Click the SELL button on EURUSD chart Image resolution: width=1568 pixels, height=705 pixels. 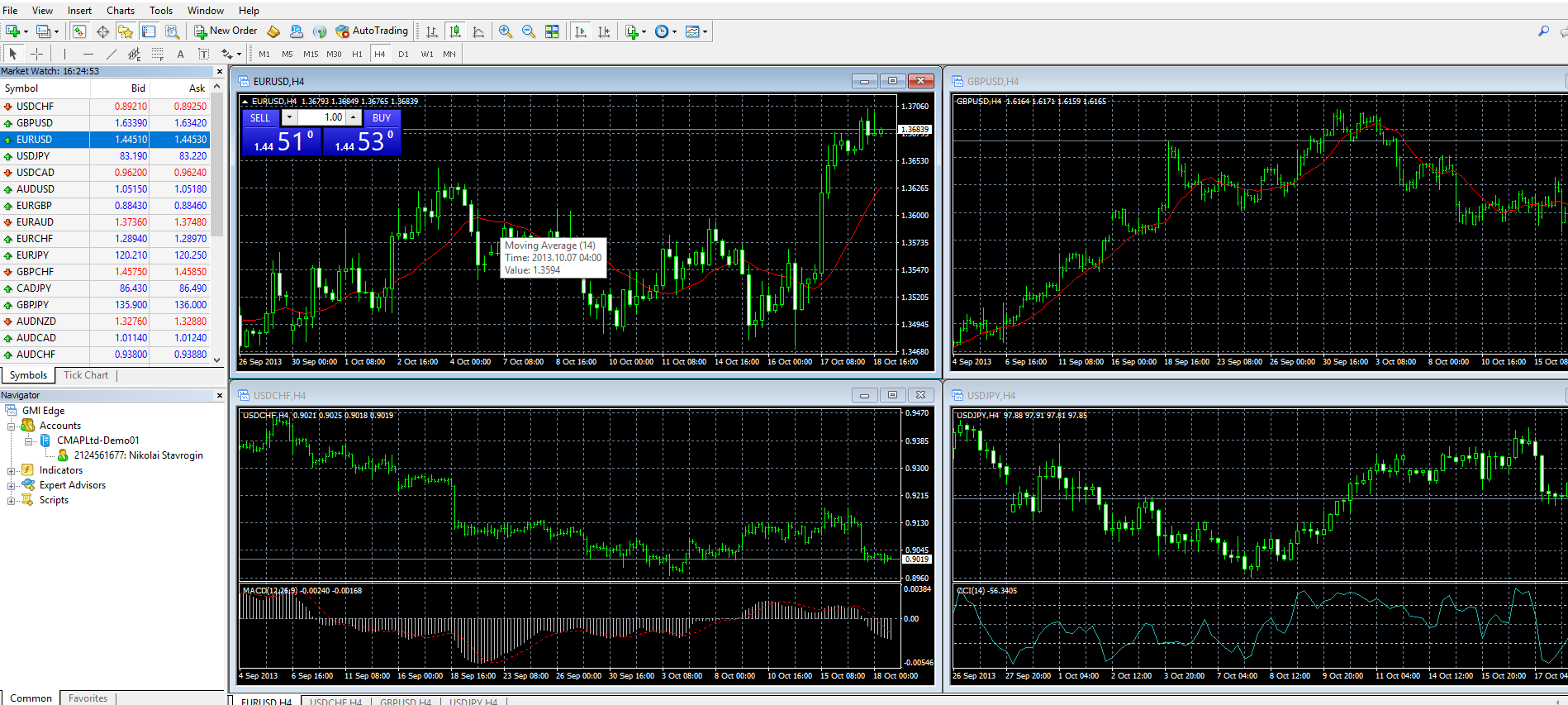click(x=260, y=118)
